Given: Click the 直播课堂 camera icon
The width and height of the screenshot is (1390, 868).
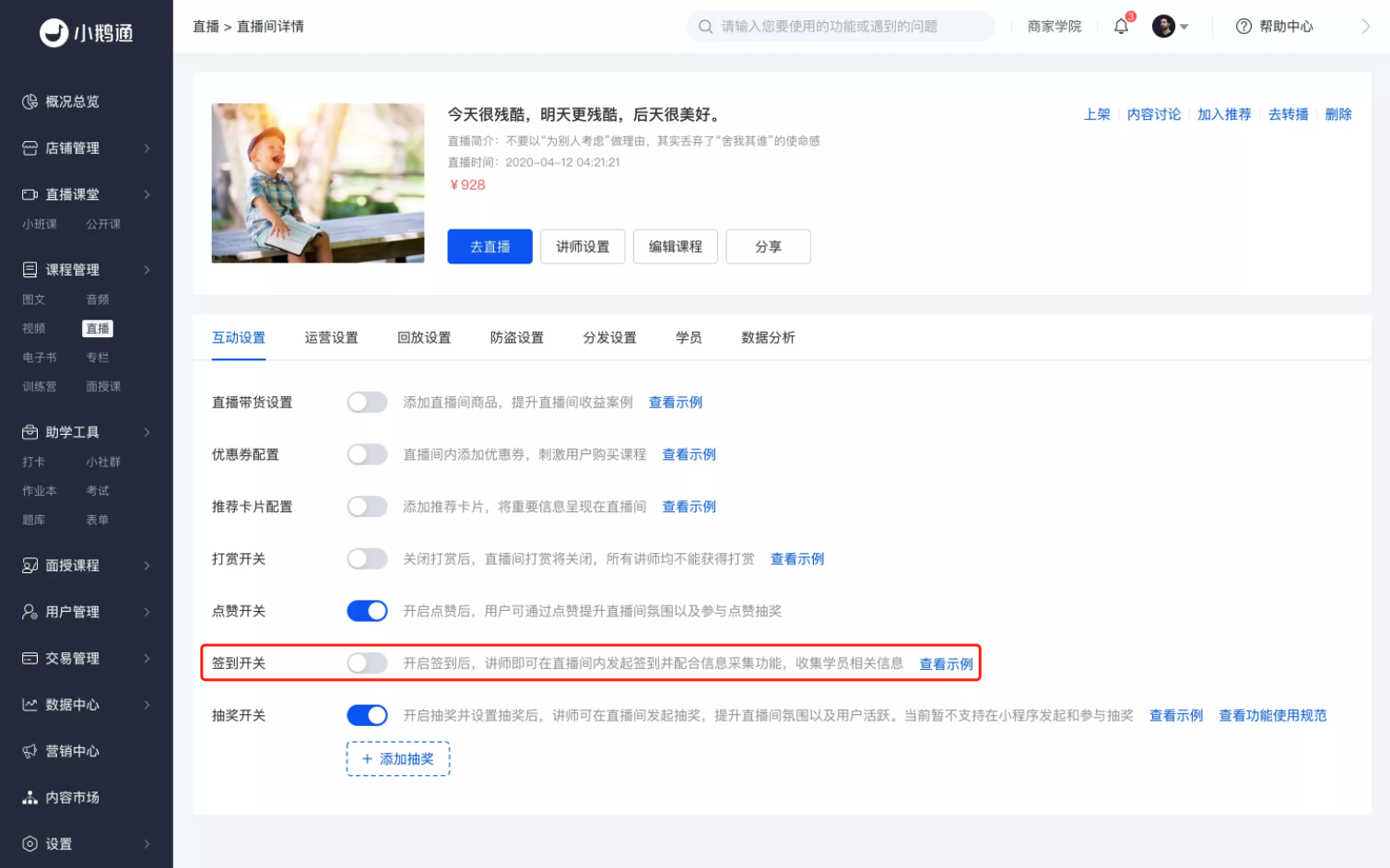Looking at the screenshot, I should tap(29, 194).
